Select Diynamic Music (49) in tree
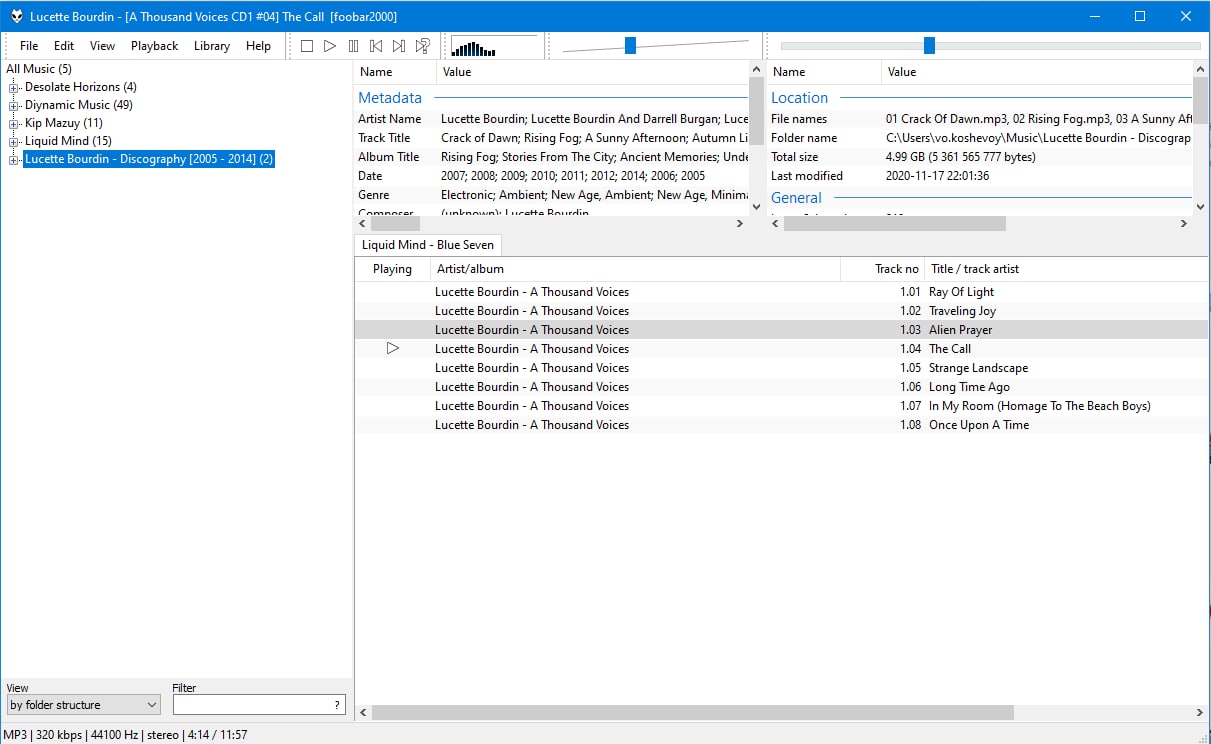This screenshot has height=744, width=1211. click(x=79, y=105)
